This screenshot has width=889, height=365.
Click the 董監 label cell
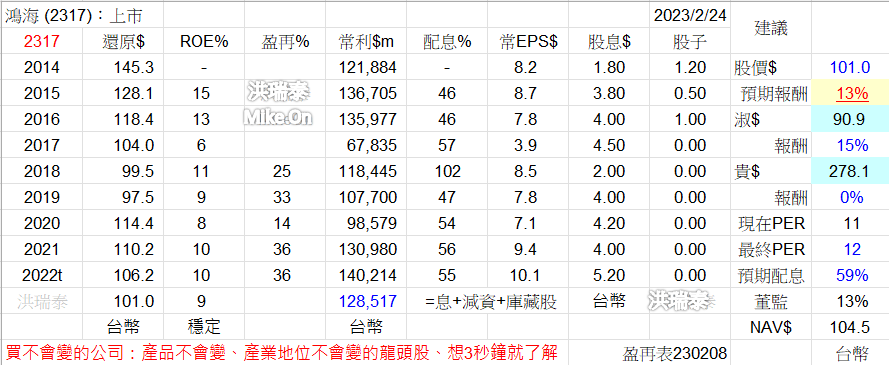[x=772, y=302]
